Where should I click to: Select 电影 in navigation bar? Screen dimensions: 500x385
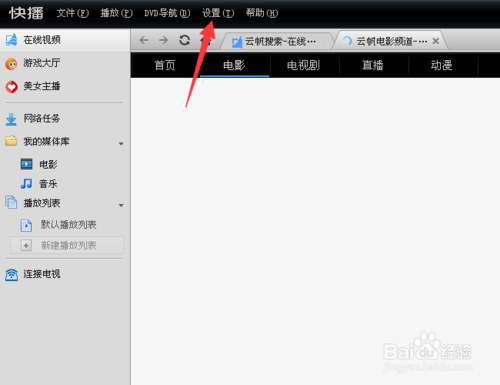coord(234,65)
